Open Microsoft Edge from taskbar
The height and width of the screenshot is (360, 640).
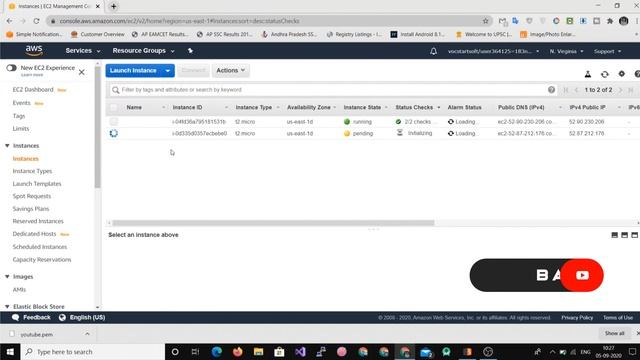click(217, 351)
